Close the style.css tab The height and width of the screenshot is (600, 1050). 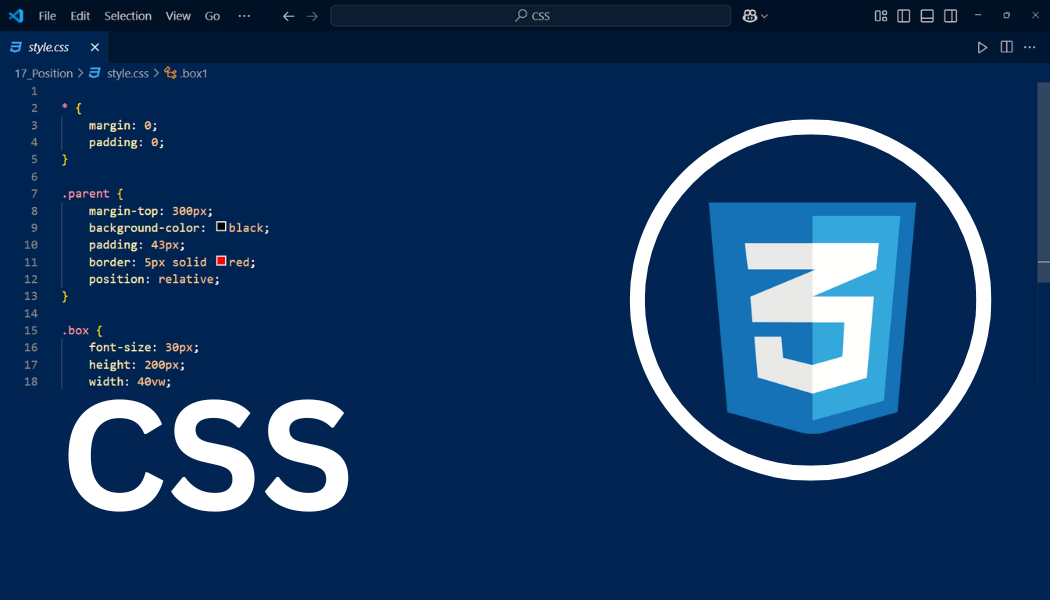[94, 47]
